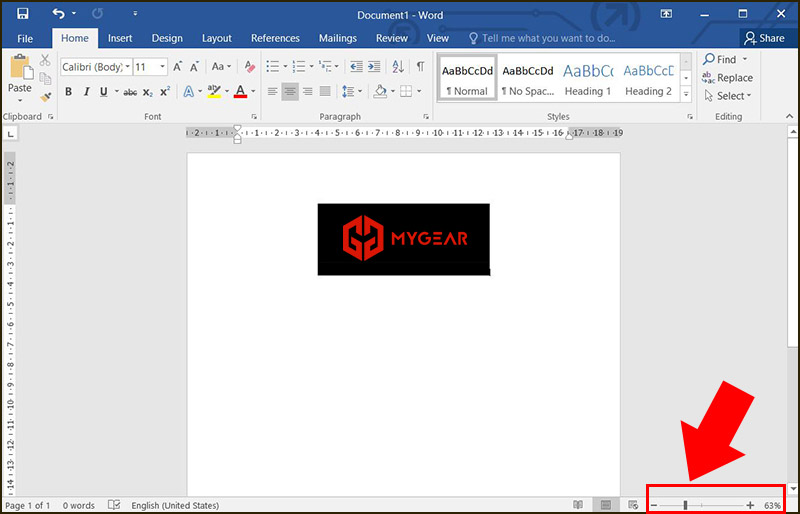The image size is (800, 514).
Task: Increase paragraph indent
Action: [374, 67]
